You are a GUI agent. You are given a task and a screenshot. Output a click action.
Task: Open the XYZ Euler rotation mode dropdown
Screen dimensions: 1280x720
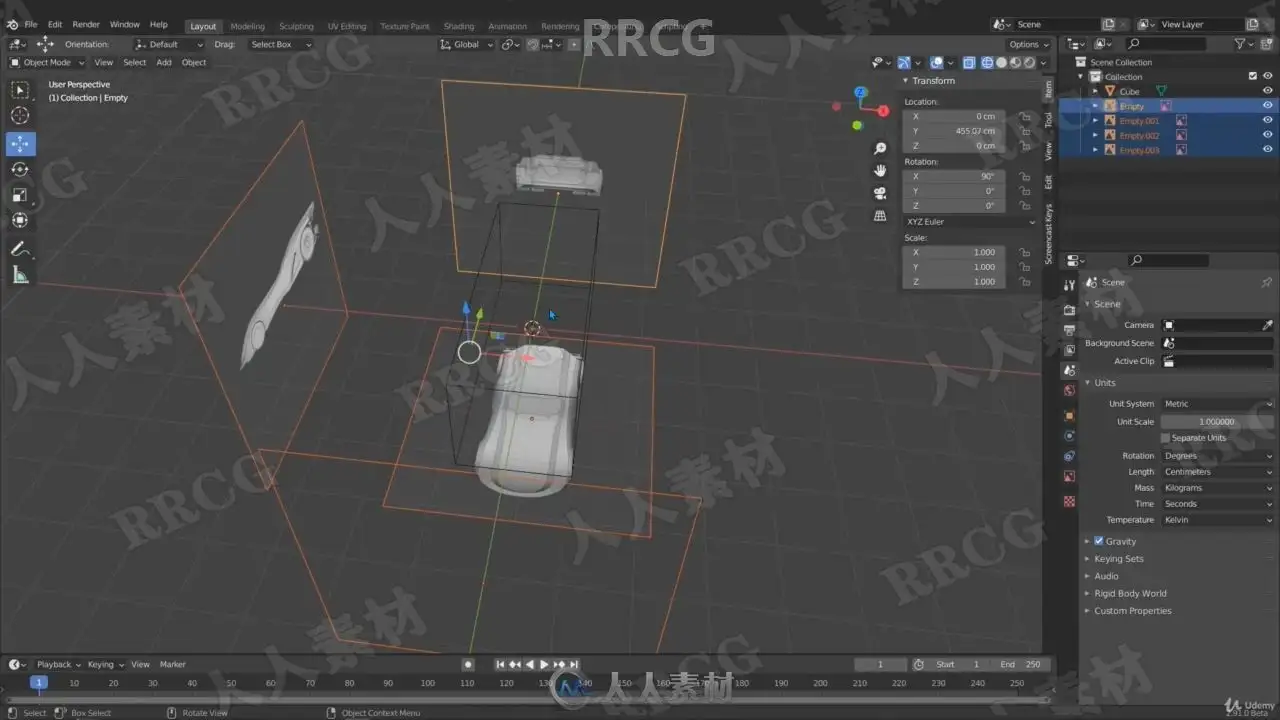[x=970, y=221]
